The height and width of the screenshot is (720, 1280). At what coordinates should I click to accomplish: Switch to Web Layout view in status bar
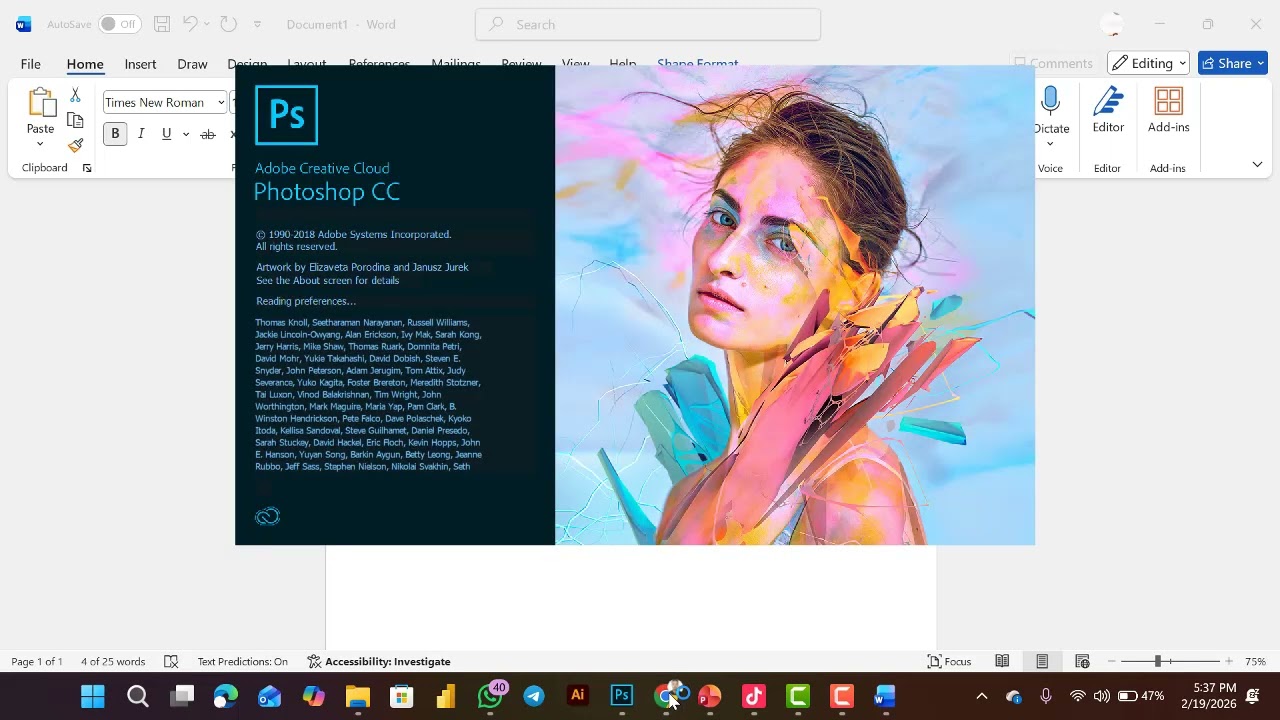(1082, 661)
